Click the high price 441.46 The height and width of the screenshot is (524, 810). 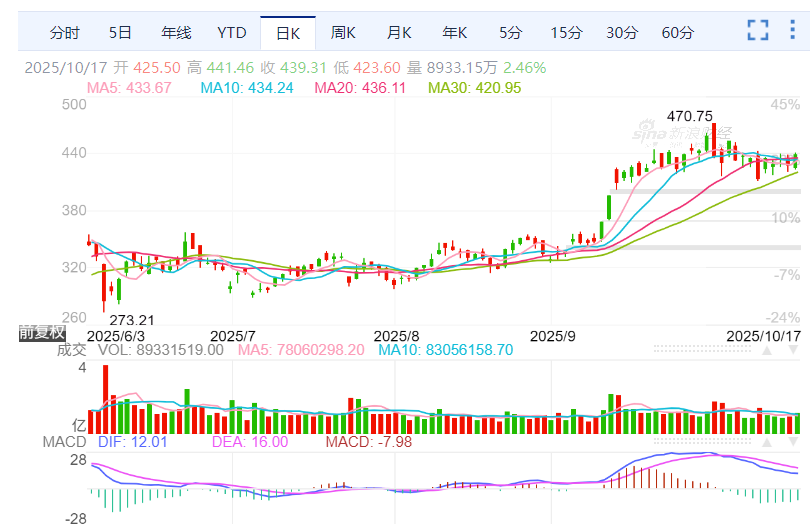point(230,68)
